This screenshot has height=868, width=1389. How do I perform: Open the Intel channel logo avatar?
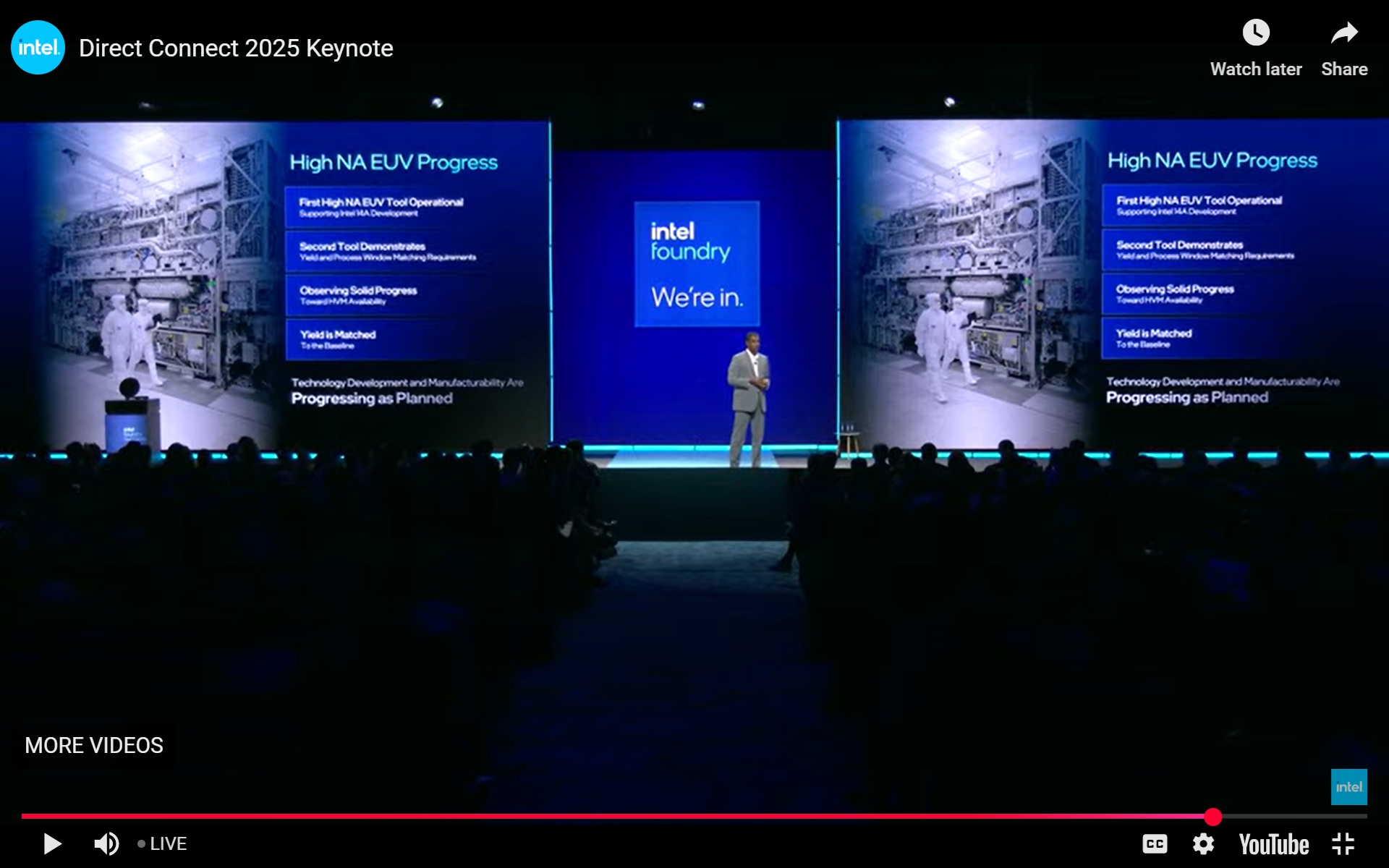[38, 48]
